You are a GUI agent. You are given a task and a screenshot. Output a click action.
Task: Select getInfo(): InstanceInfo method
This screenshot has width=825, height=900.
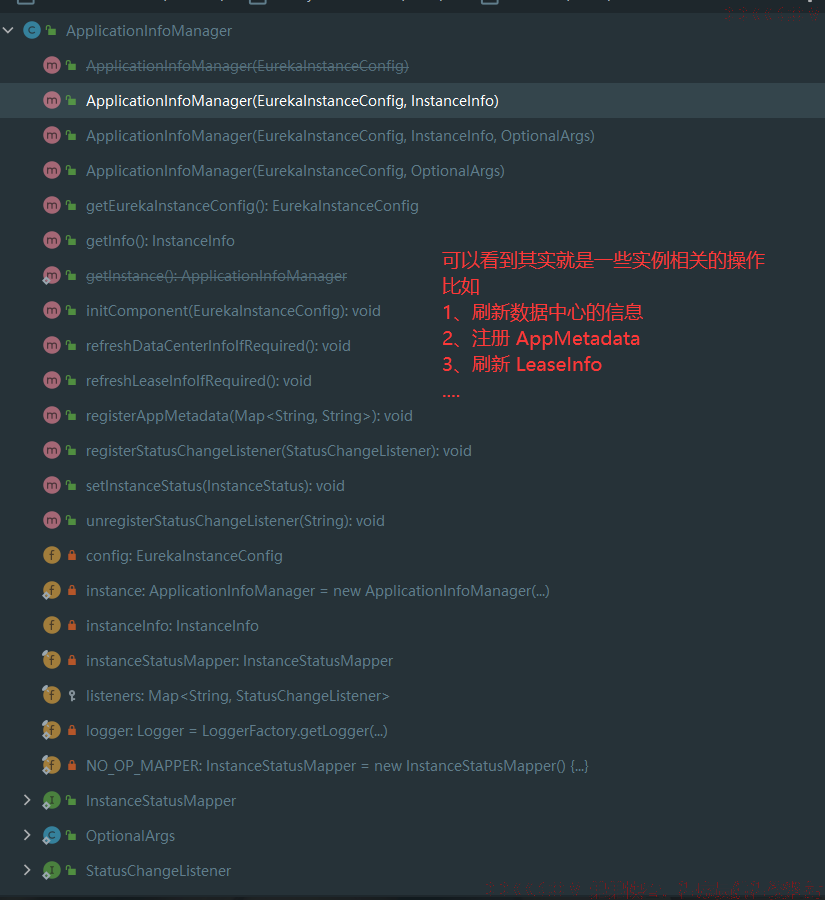tap(412, 240)
